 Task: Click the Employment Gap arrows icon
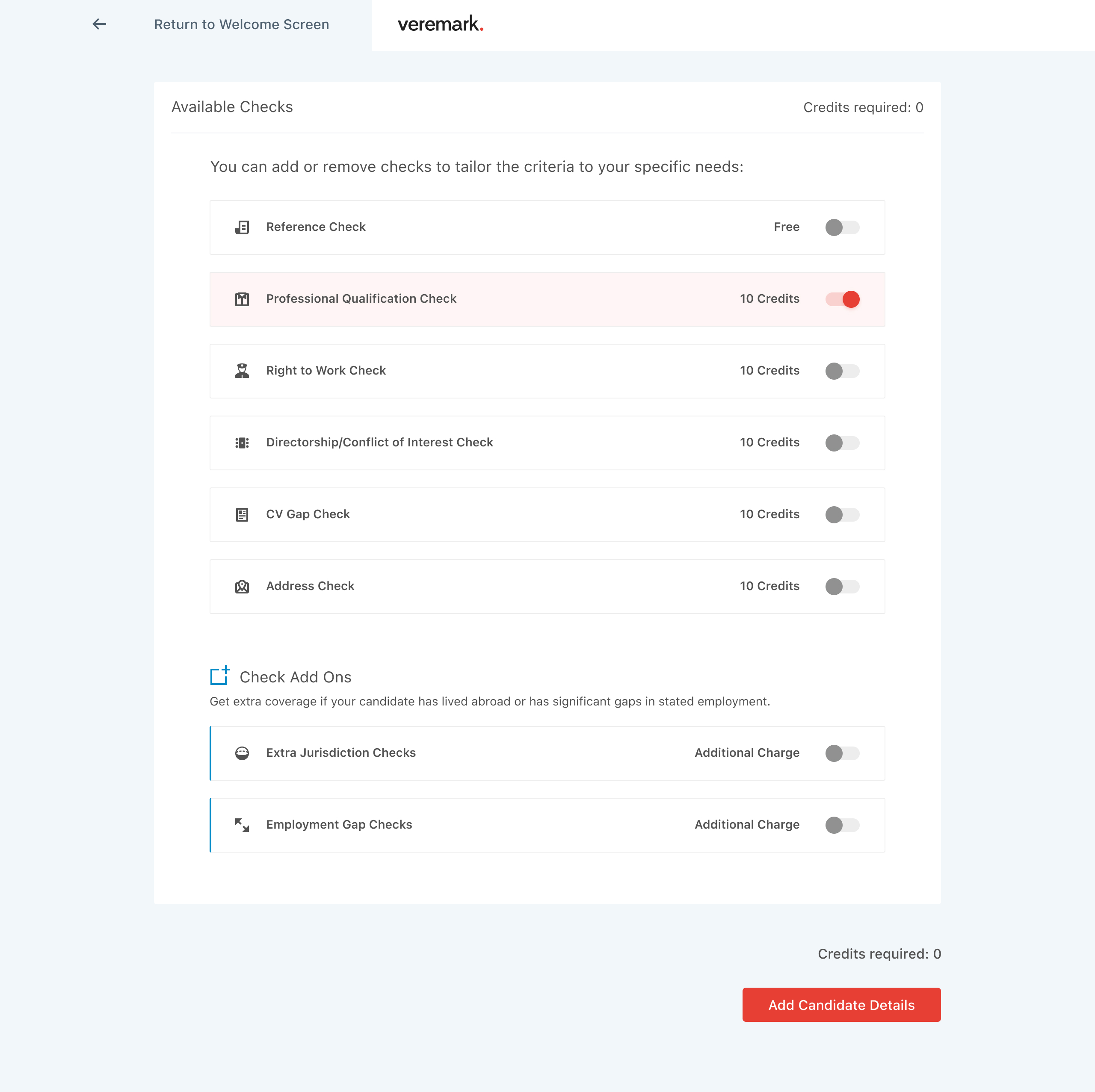coord(242,825)
